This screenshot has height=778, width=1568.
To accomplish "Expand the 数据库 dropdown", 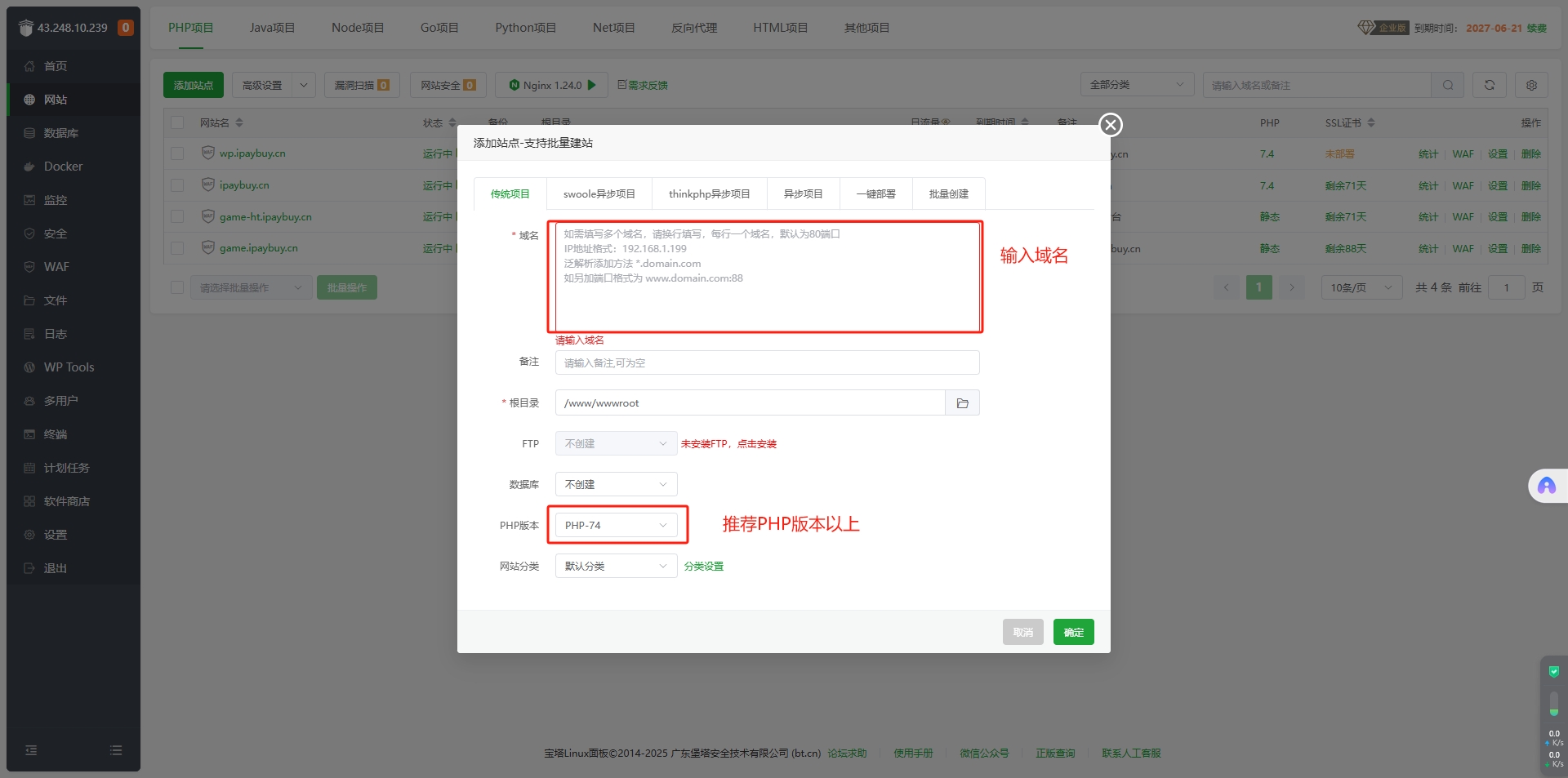I will 616,485.
